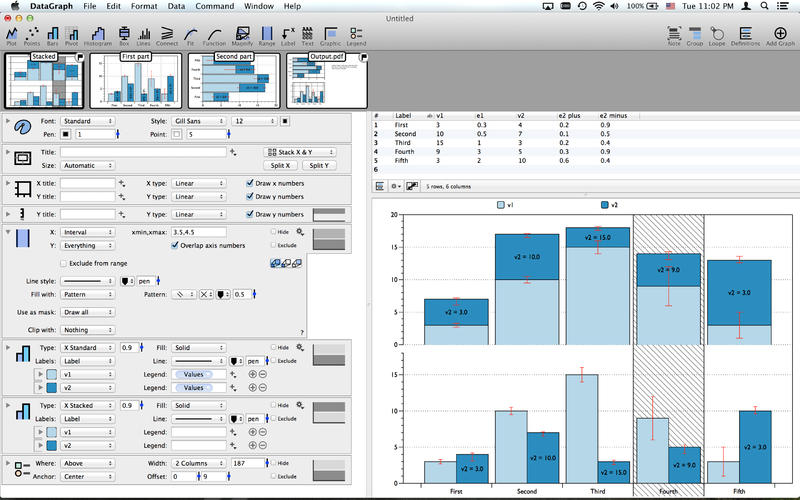
Task: Open the Loupe tool
Action: click(x=717, y=36)
